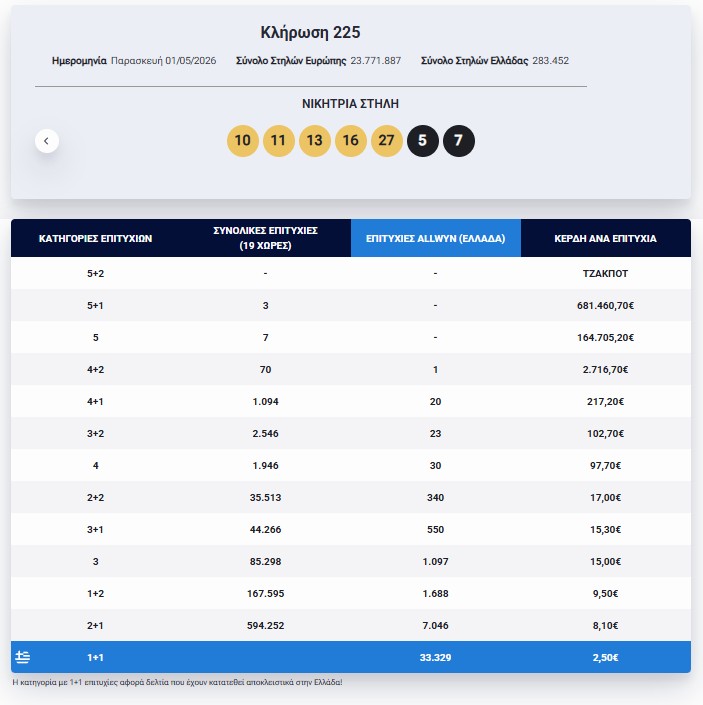
Task: Click the footnote about 1+1 Greek tickets
Action: (x=178, y=682)
